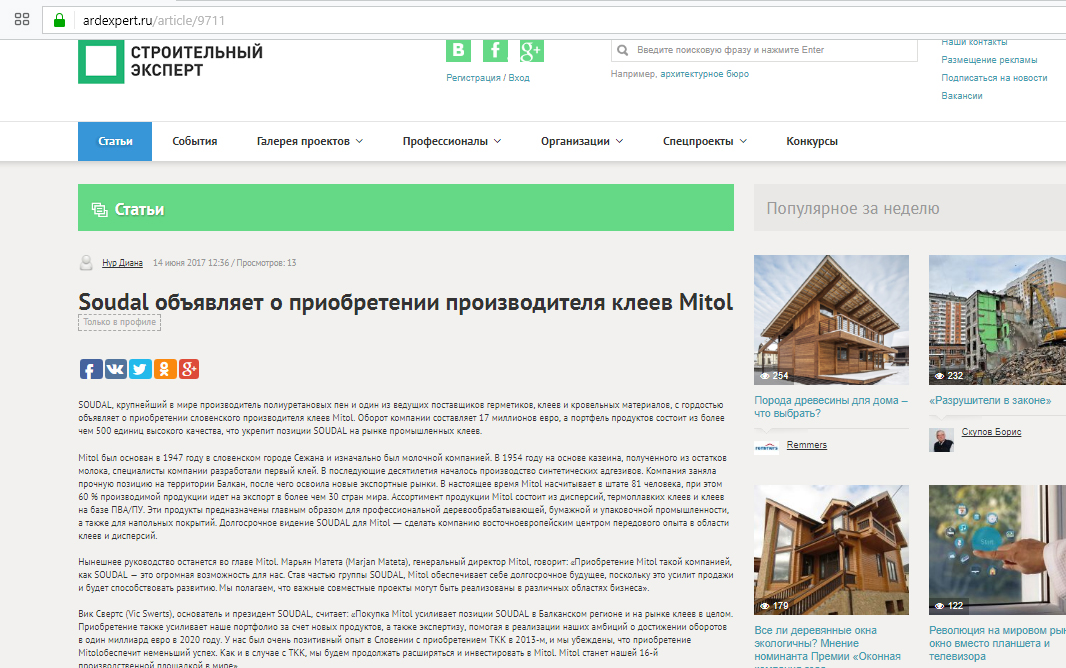Open Порода древесины для дома article link
This screenshot has height=668, width=1066.
[831, 406]
